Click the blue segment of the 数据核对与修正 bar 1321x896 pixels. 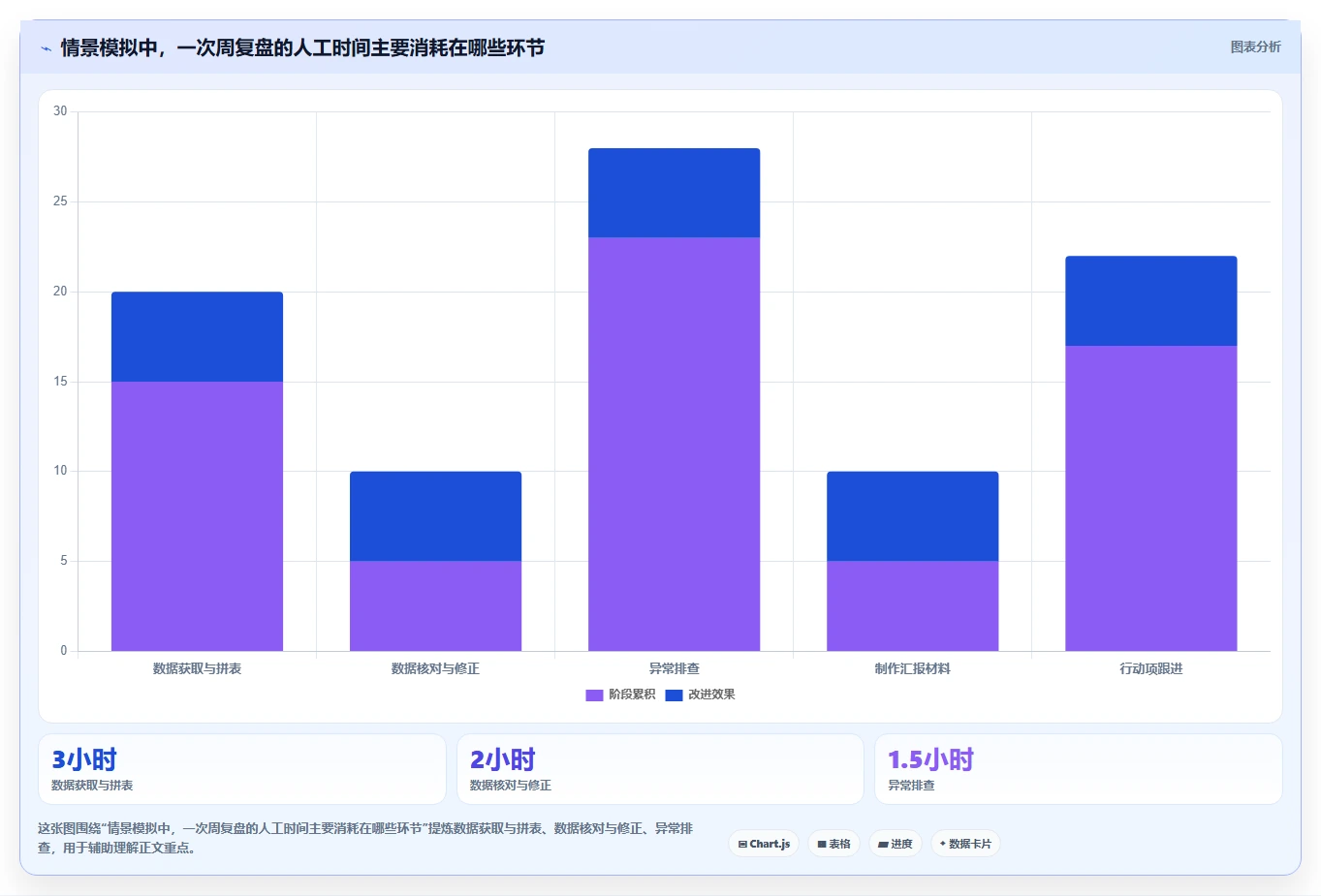click(435, 516)
